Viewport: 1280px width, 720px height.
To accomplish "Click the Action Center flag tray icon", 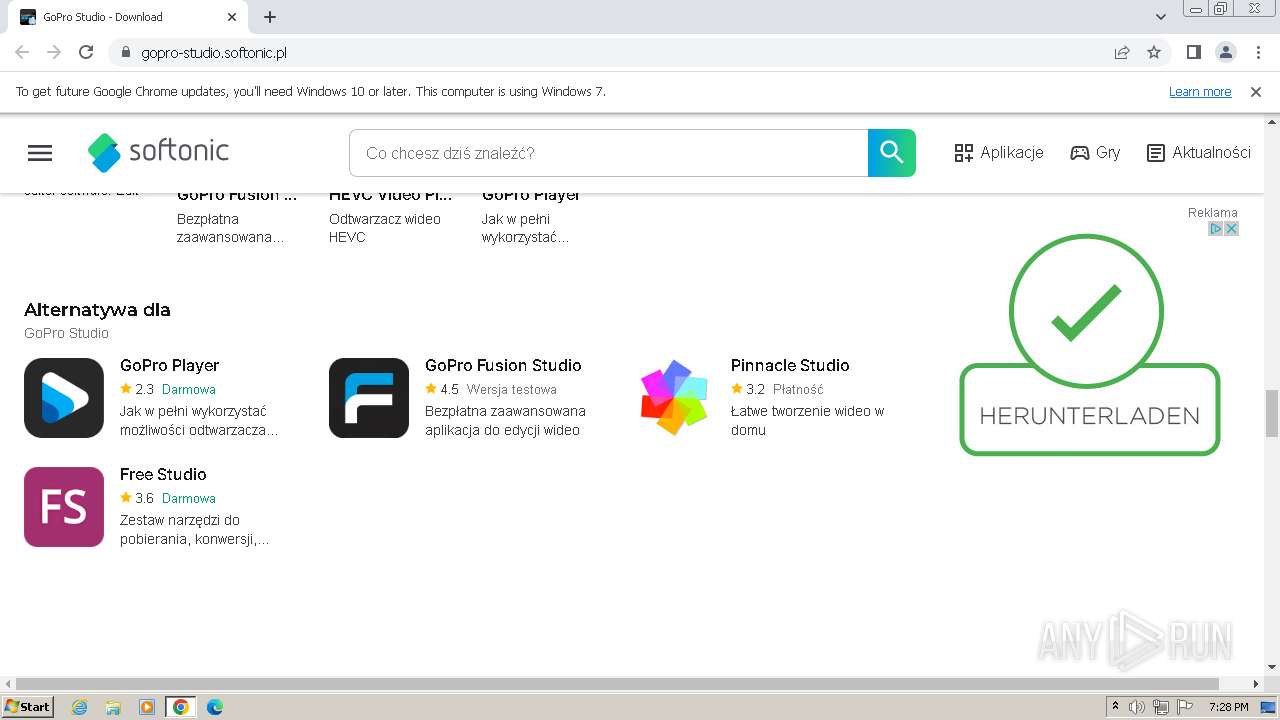I will (1185, 707).
